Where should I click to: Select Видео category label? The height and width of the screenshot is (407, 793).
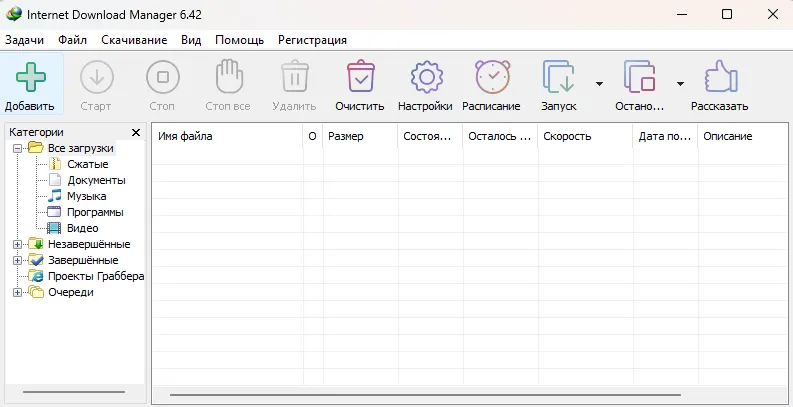[82, 229]
